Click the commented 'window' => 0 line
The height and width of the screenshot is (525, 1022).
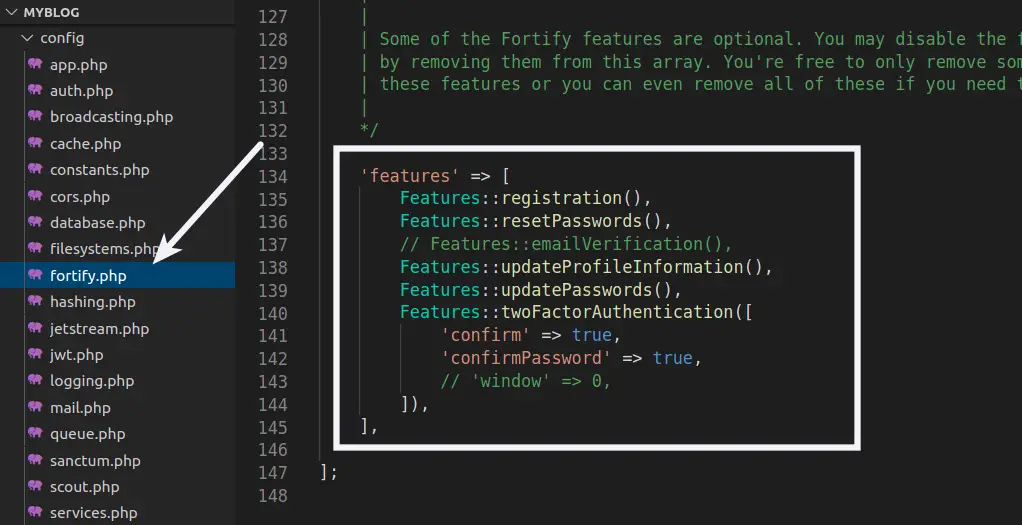(525, 381)
